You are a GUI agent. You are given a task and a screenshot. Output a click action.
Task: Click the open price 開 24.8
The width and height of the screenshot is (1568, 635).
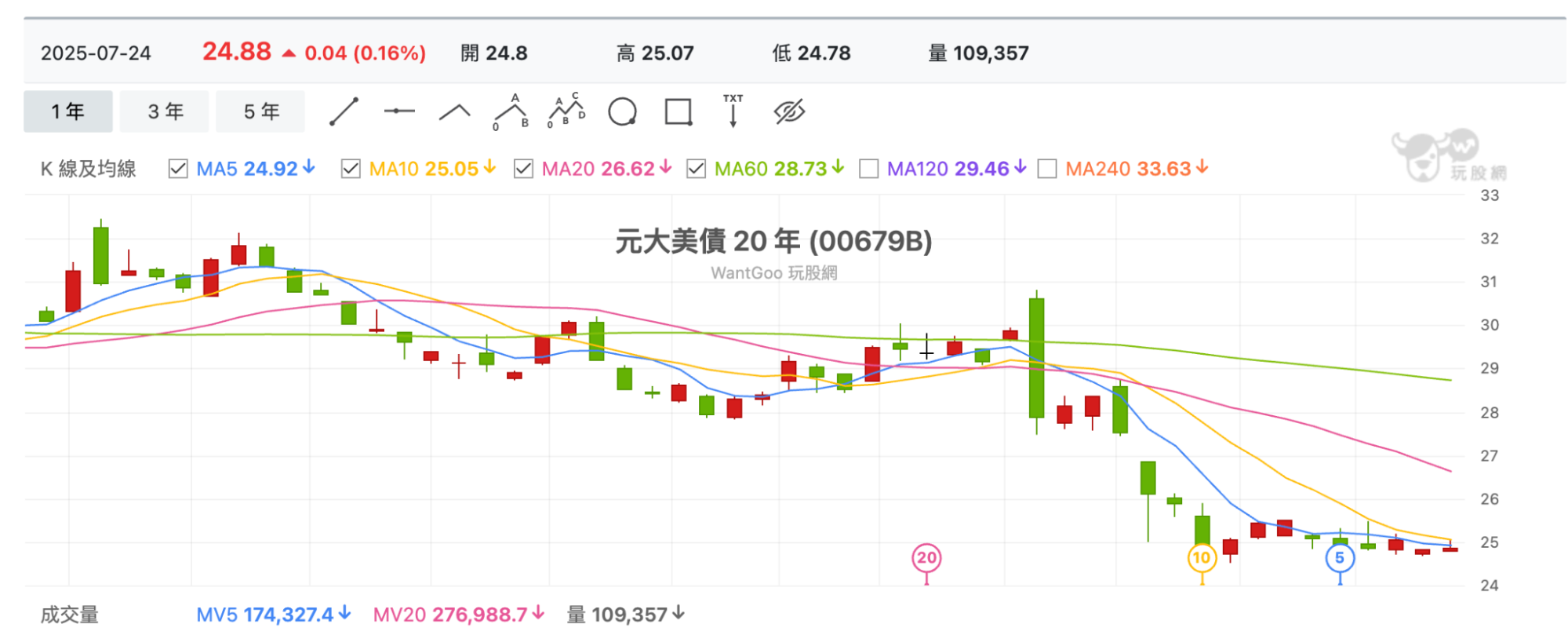493,53
